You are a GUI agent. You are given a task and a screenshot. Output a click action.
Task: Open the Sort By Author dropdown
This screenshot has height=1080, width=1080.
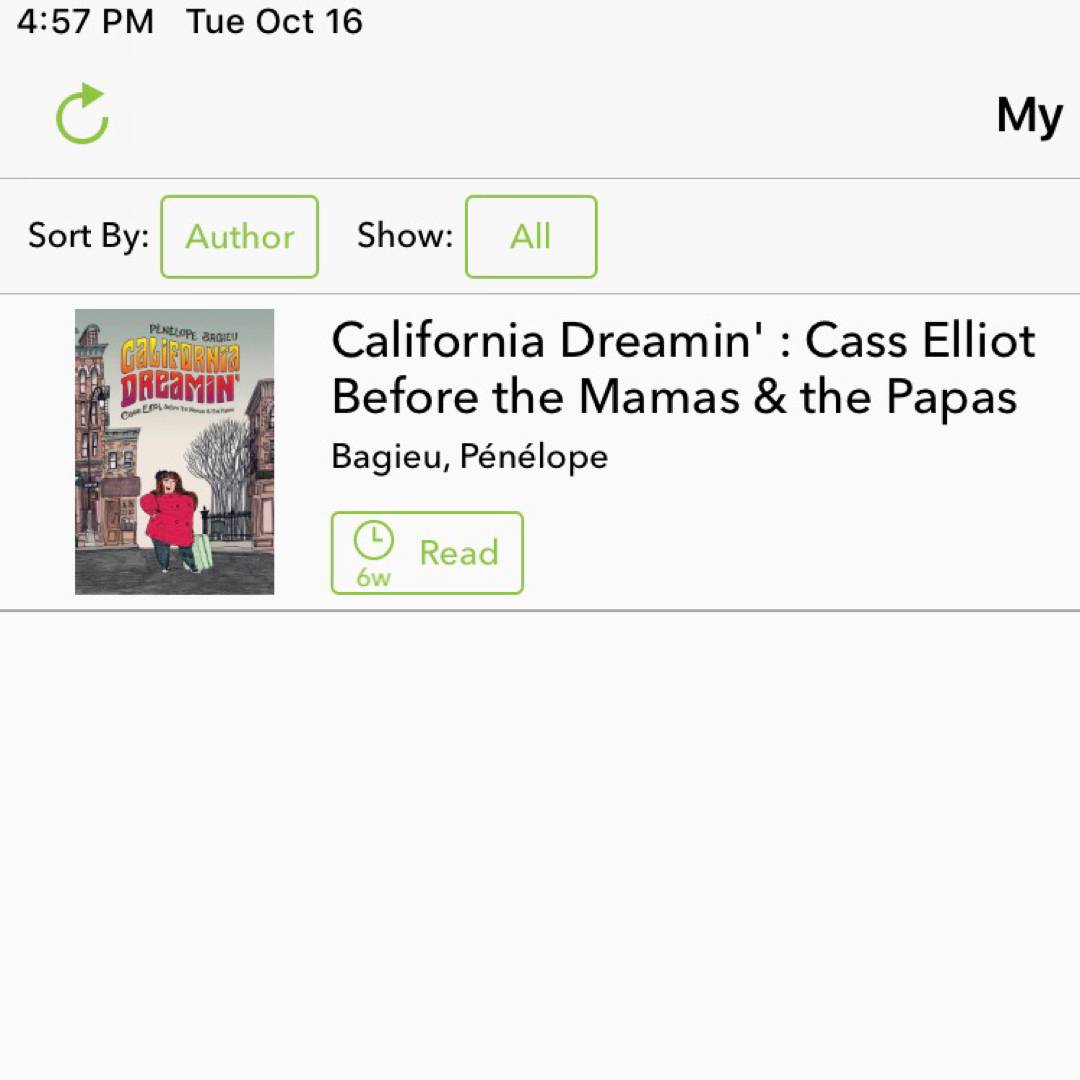240,237
